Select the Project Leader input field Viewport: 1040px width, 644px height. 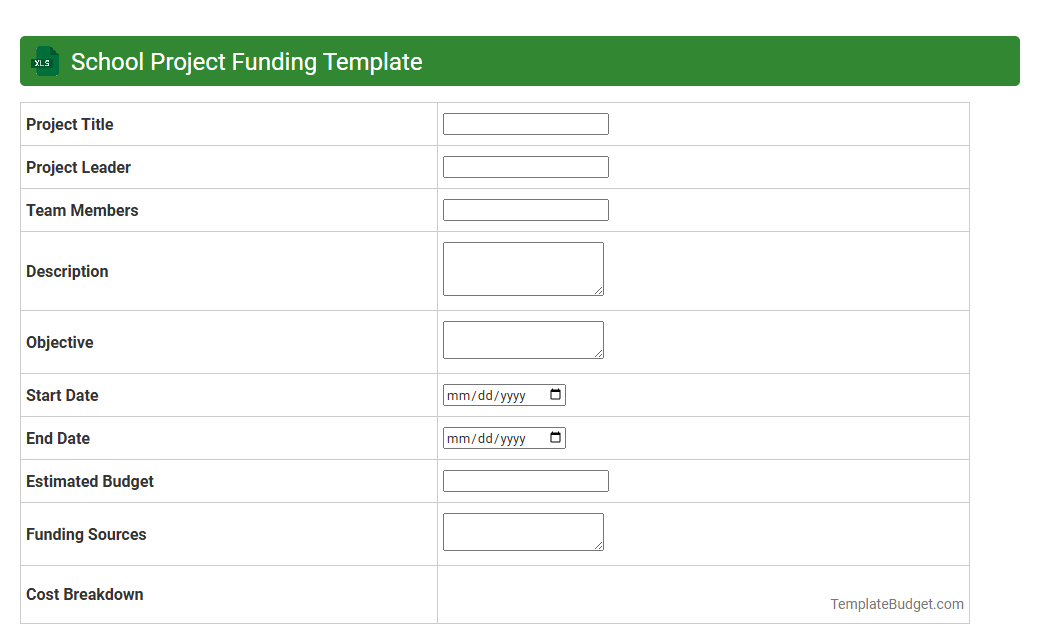pyautogui.click(x=525, y=166)
